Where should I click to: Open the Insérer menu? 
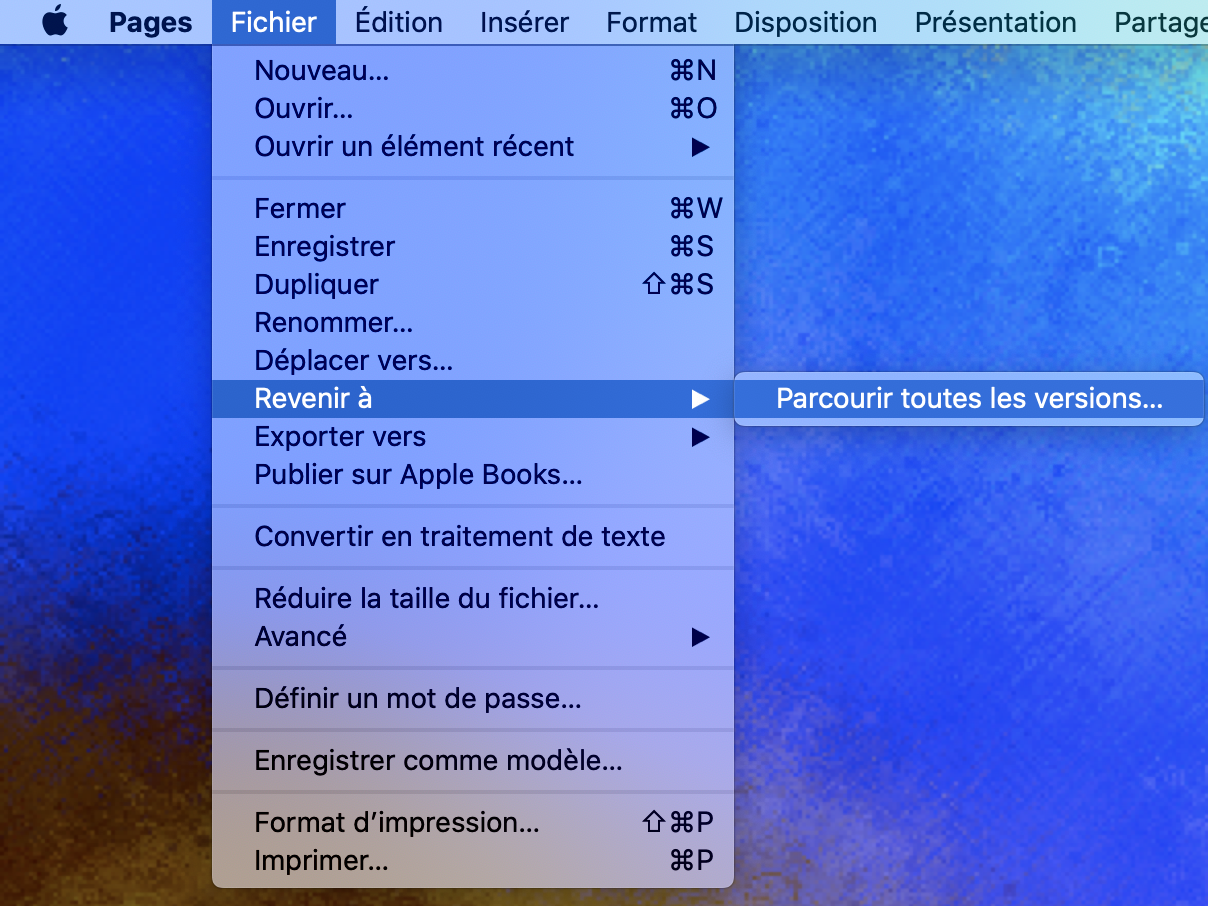pyautogui.click(x=524, y=22)
